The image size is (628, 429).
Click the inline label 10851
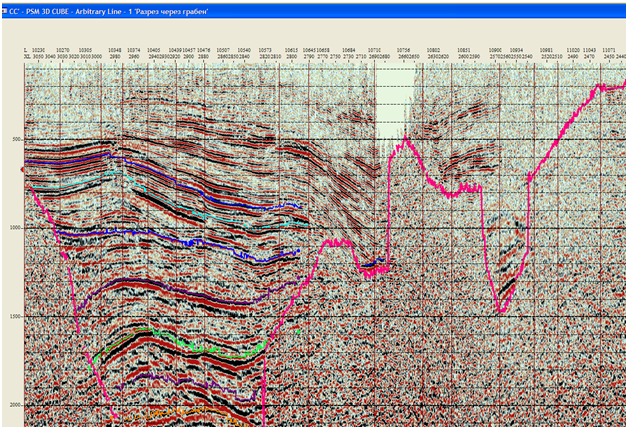[464, 50]
